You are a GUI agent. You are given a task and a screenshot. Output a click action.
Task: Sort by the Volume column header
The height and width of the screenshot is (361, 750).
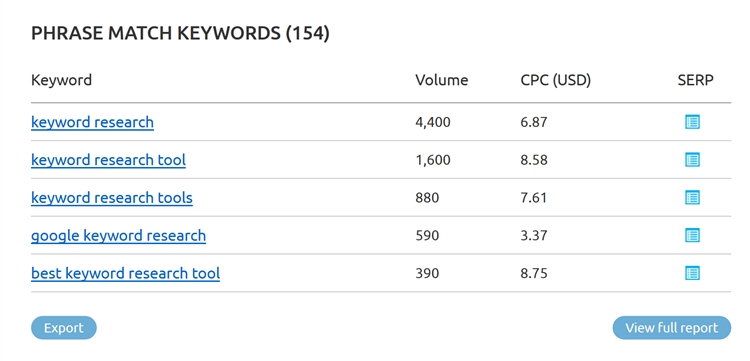coord(441,80)
